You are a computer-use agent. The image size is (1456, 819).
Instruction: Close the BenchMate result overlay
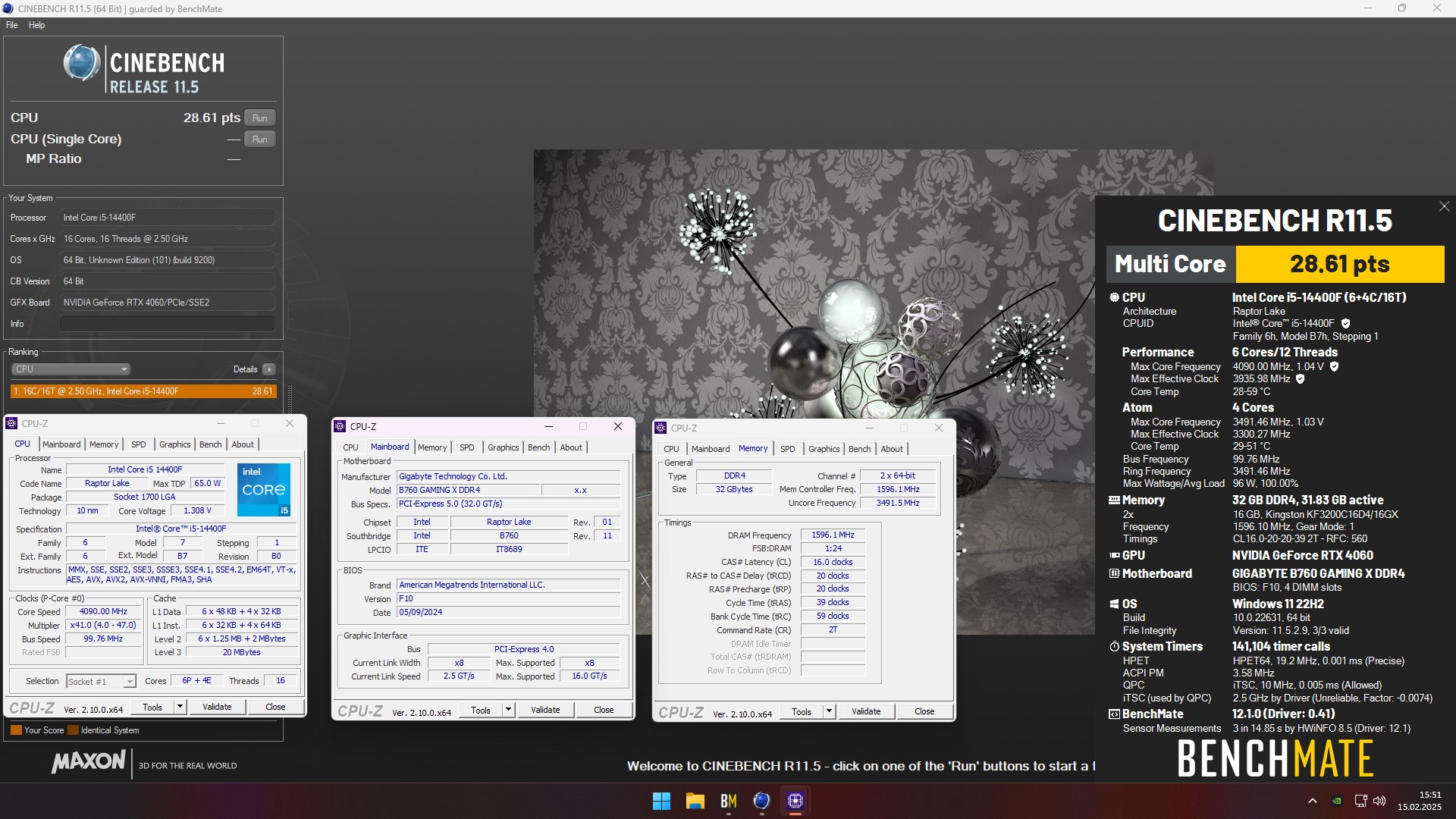tap(1444, 206)
